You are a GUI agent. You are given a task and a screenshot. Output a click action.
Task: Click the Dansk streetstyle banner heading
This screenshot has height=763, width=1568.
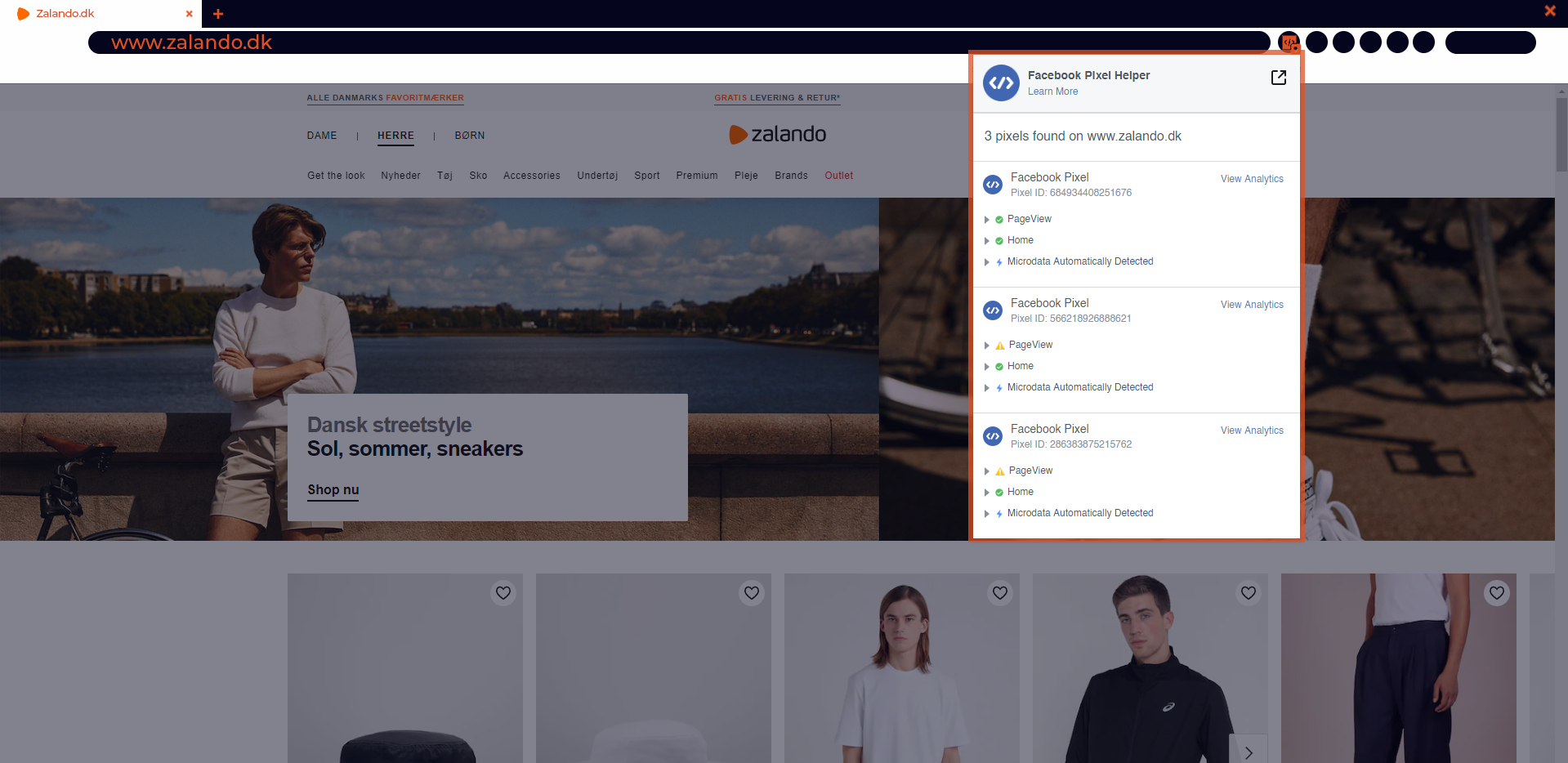(x=389, y=425)
